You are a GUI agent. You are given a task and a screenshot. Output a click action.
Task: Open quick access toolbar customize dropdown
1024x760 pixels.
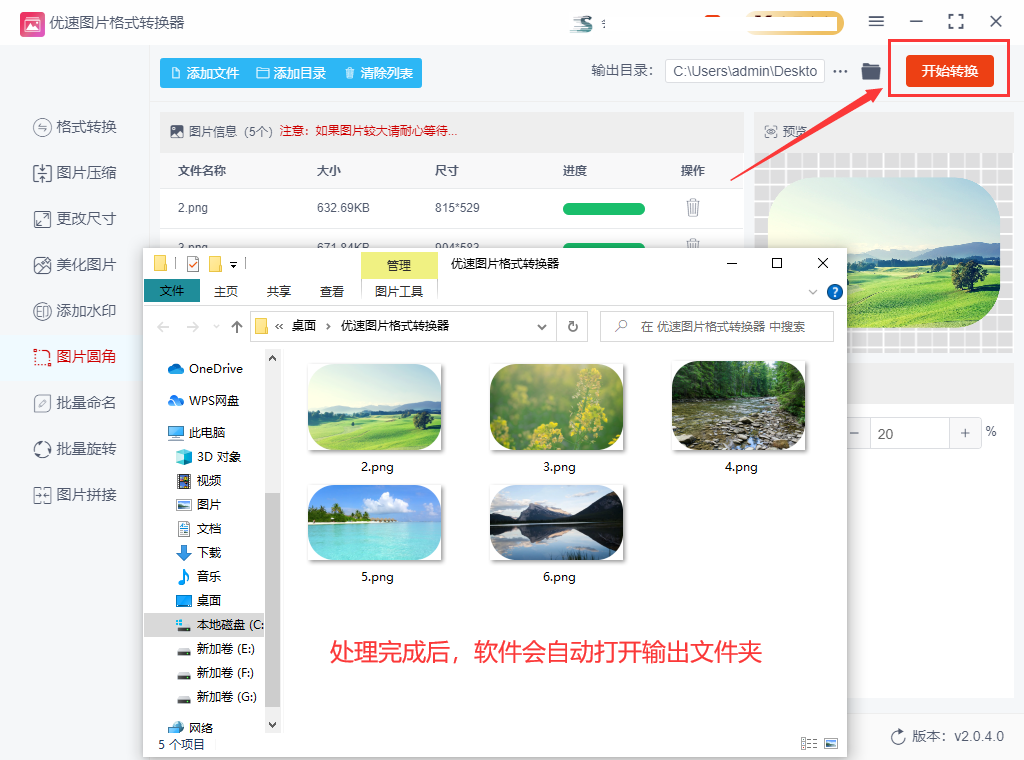234,264
